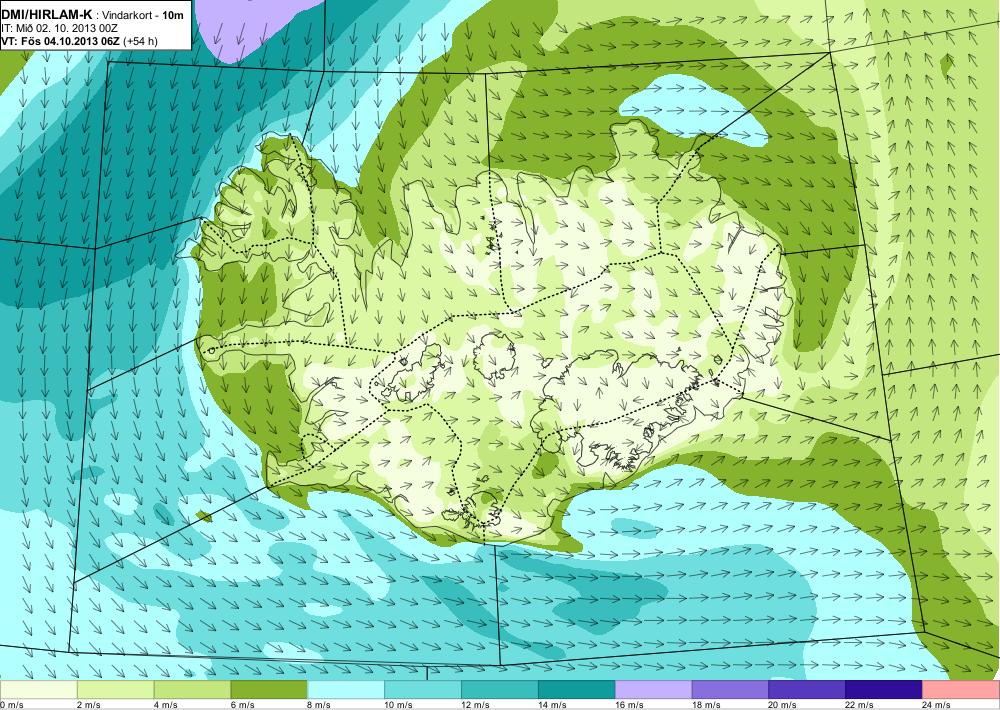This screenshot has width=1000, height=710.
Task: Click the lavender 16 m/s legend swatch
Action: (653, 690)
